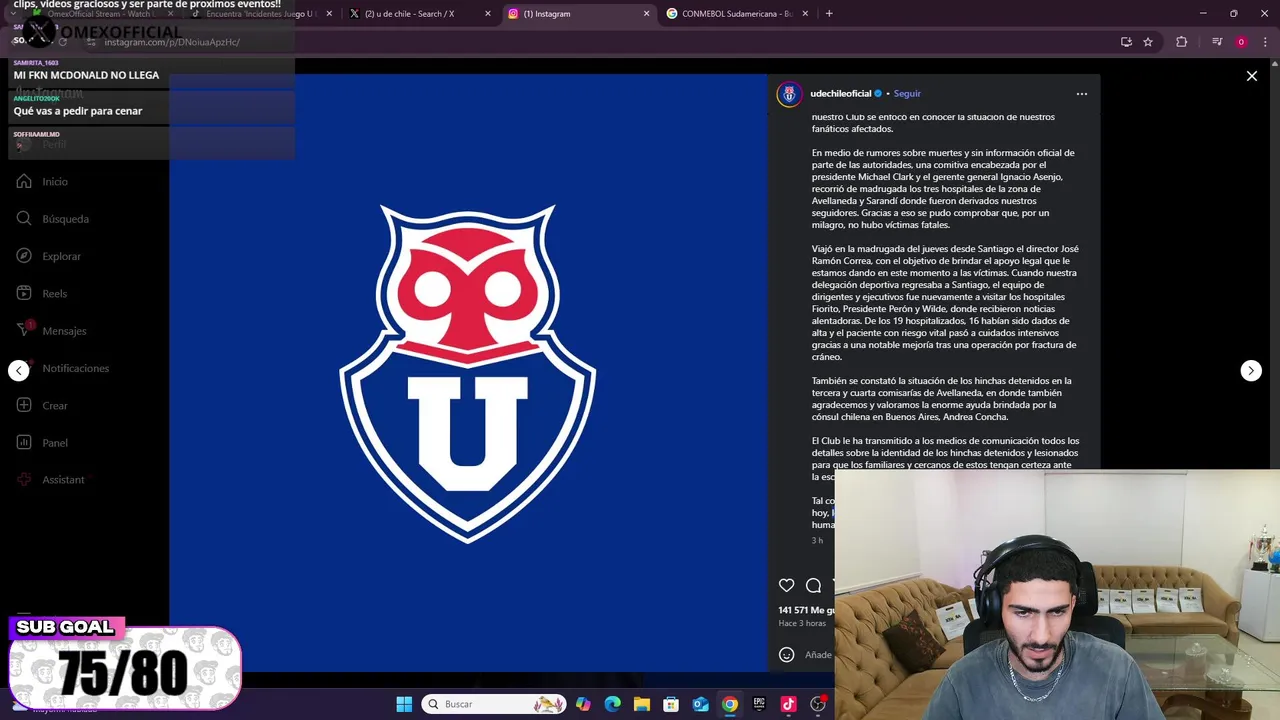Like the post with heart icon
Screen dimensions: 1280x720
787,586
